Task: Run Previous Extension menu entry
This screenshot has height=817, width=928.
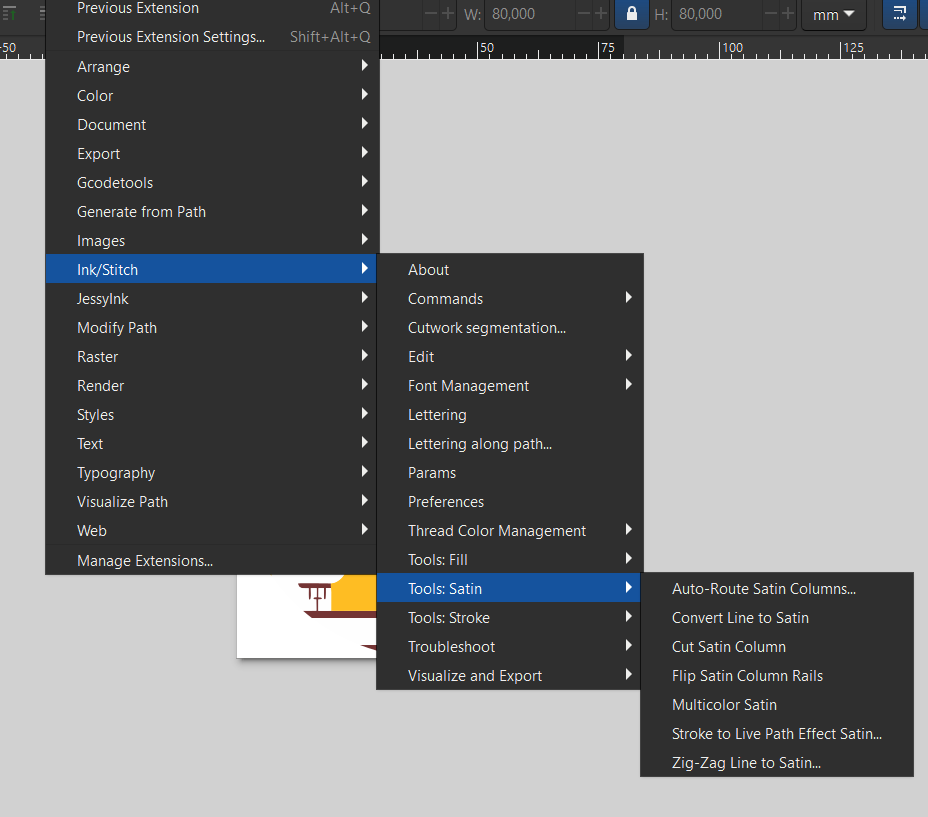Action: (211, 8)
